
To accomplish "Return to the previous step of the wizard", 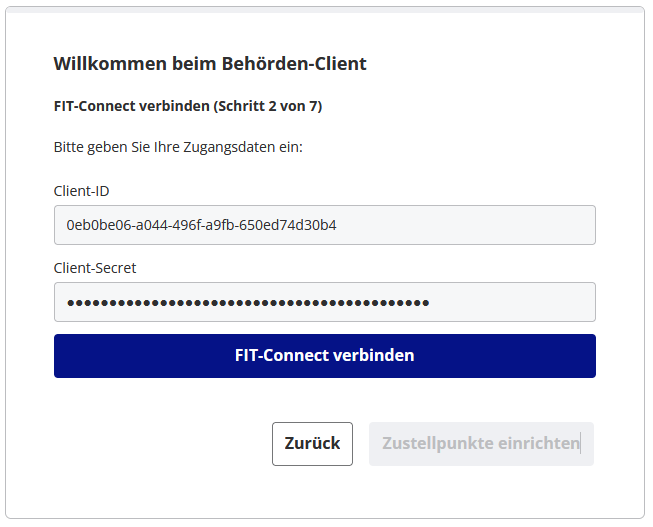I will [312, 444].
